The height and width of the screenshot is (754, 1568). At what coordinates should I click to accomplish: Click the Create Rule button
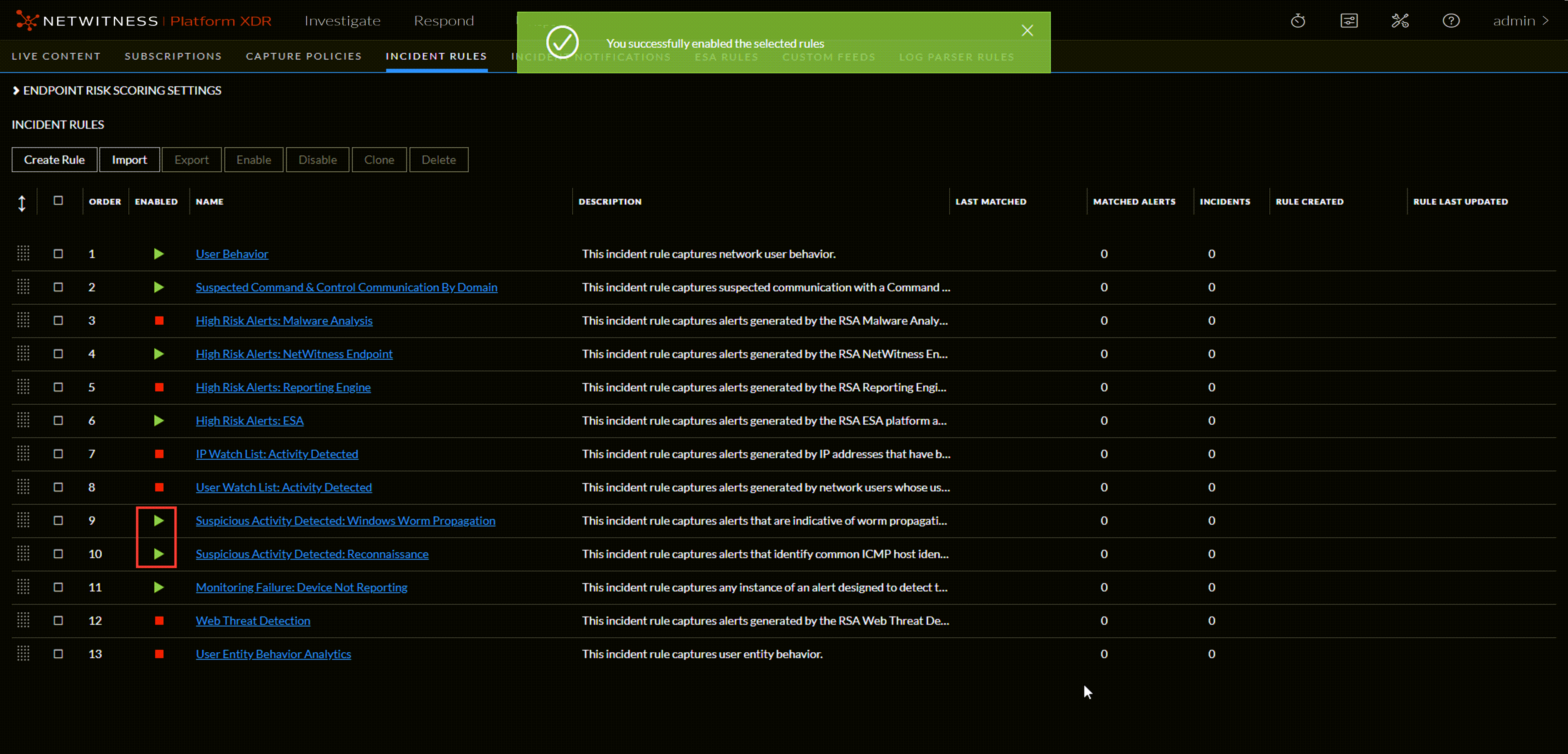click(x=54, y=160)
